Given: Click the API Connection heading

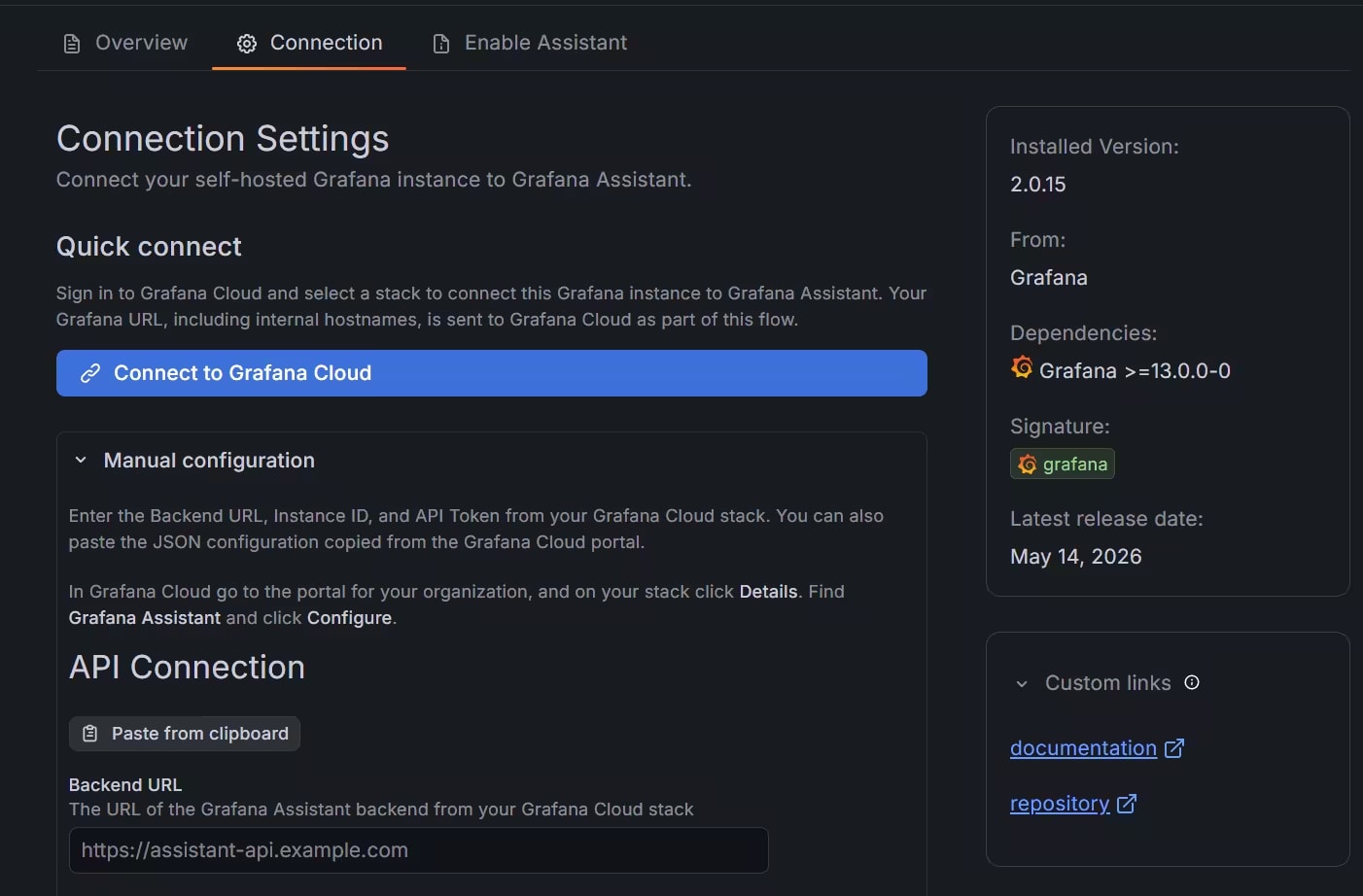Looking at the screenshot, I should [187, 668].
